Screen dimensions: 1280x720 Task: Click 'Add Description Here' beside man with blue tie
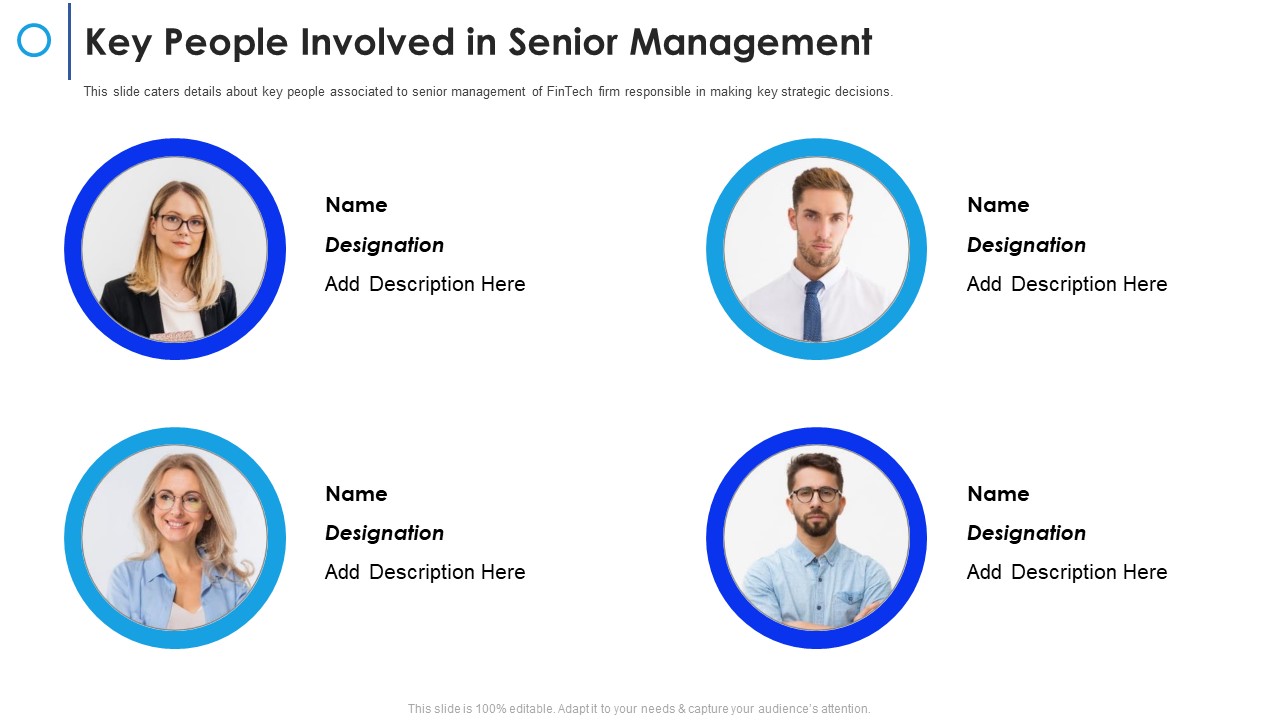pos(1067,284)
